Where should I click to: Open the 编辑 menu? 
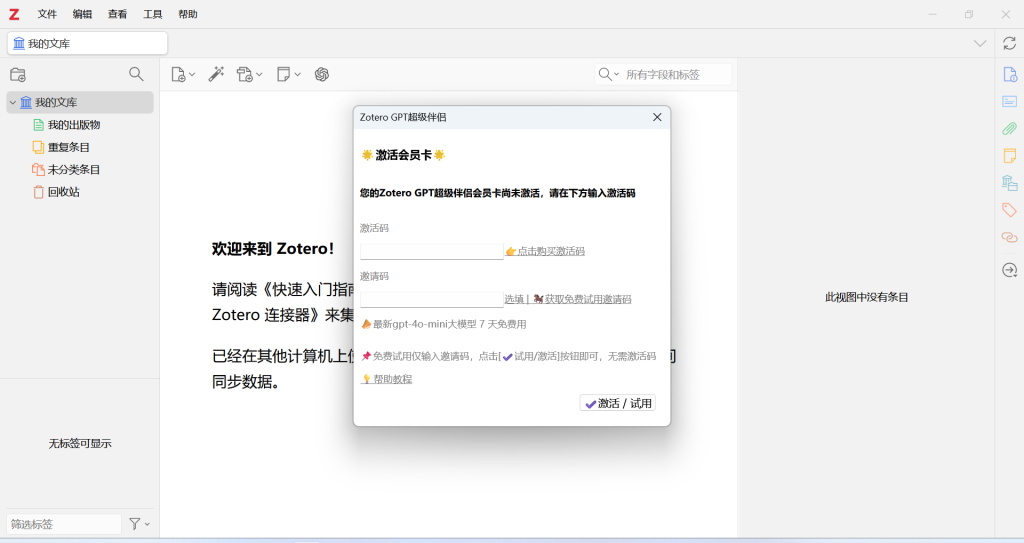click(x=82, y=14)
